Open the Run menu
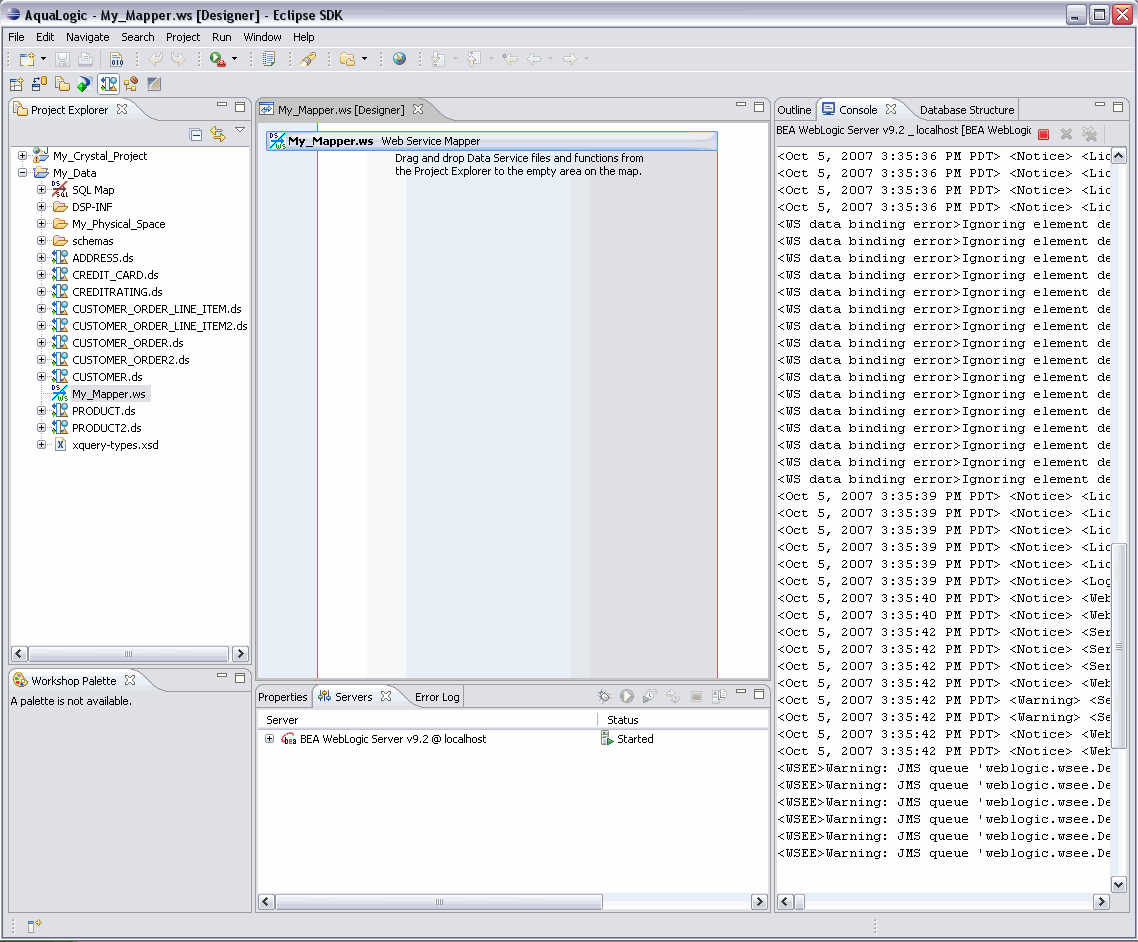Screen dimensions: 1138x942 (221, 37)
